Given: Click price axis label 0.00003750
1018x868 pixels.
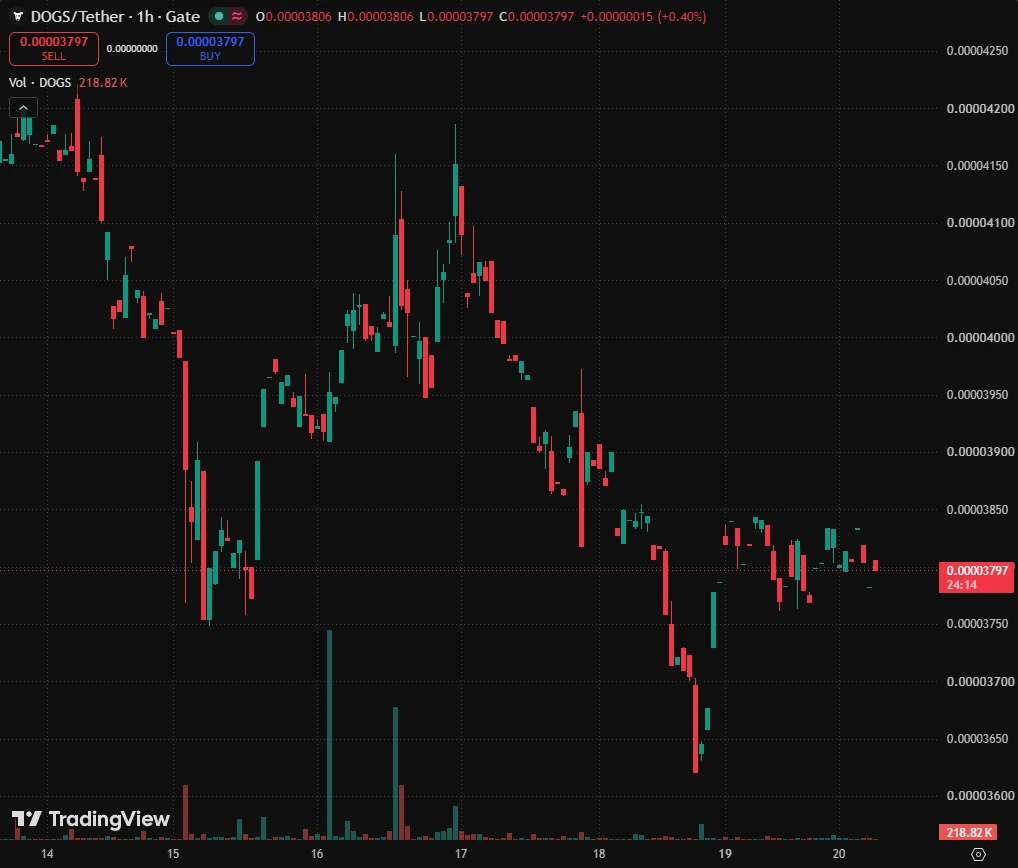Looking at the screenshot, I should click(978, 624).
